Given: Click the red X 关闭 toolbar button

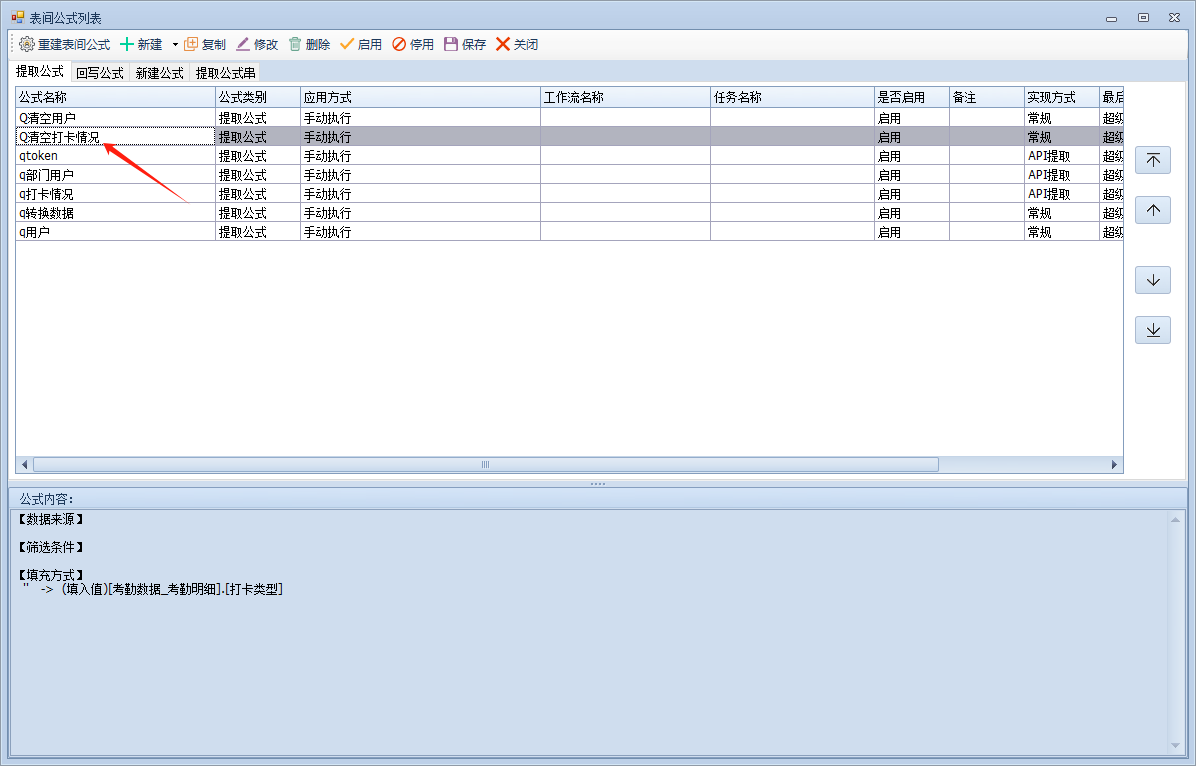Looking at the screenshot, I should point(503,45).
